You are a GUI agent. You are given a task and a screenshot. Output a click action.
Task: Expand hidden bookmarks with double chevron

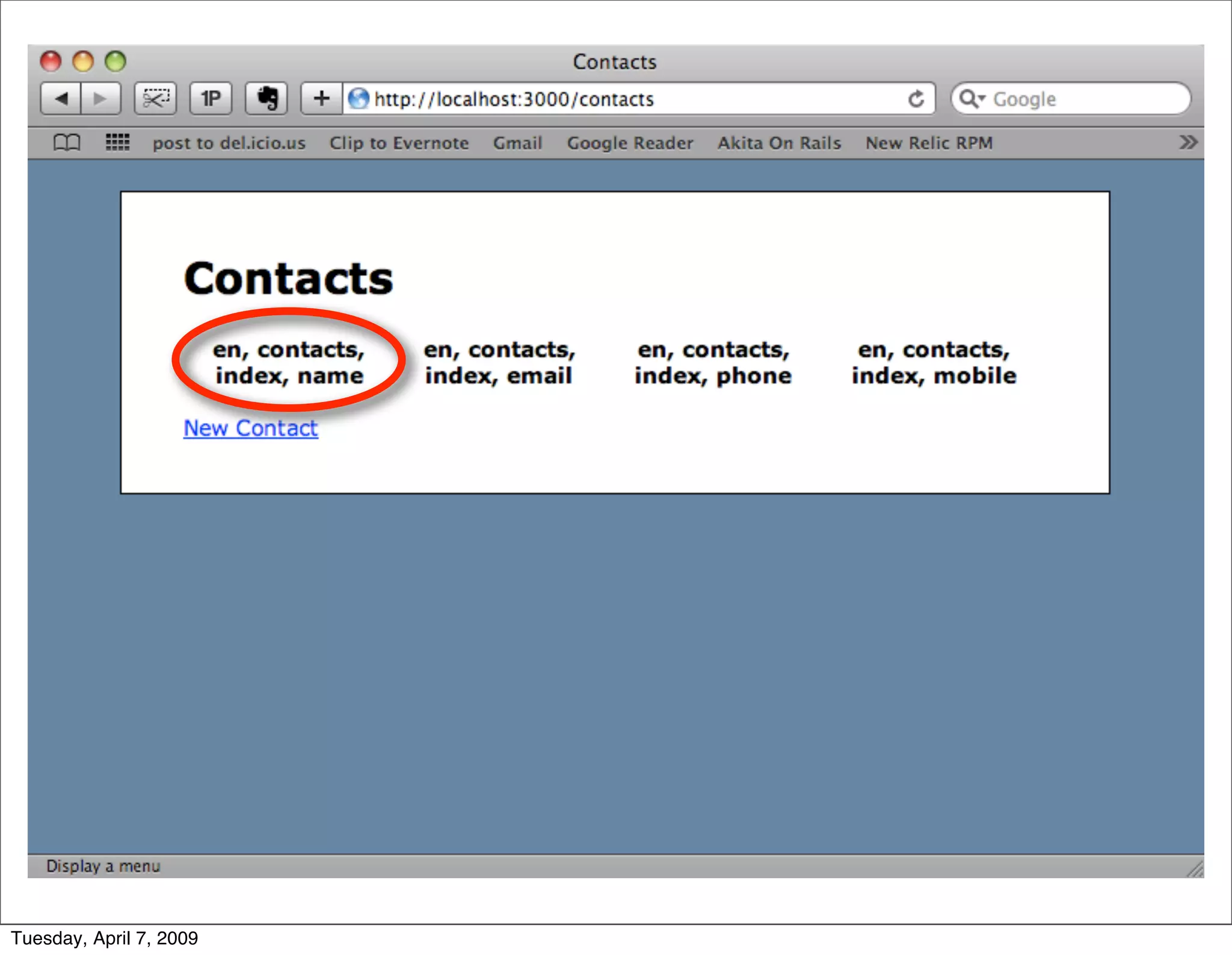1187,143
